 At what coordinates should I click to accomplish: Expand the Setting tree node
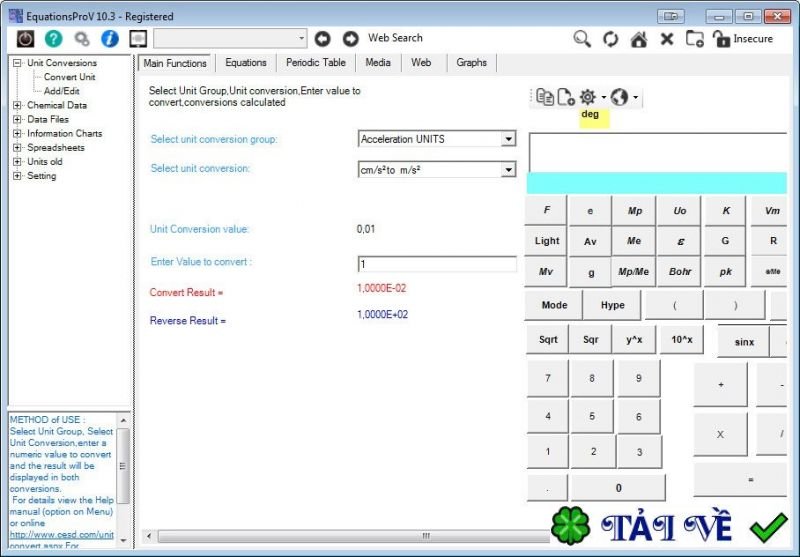coord(17,175)
